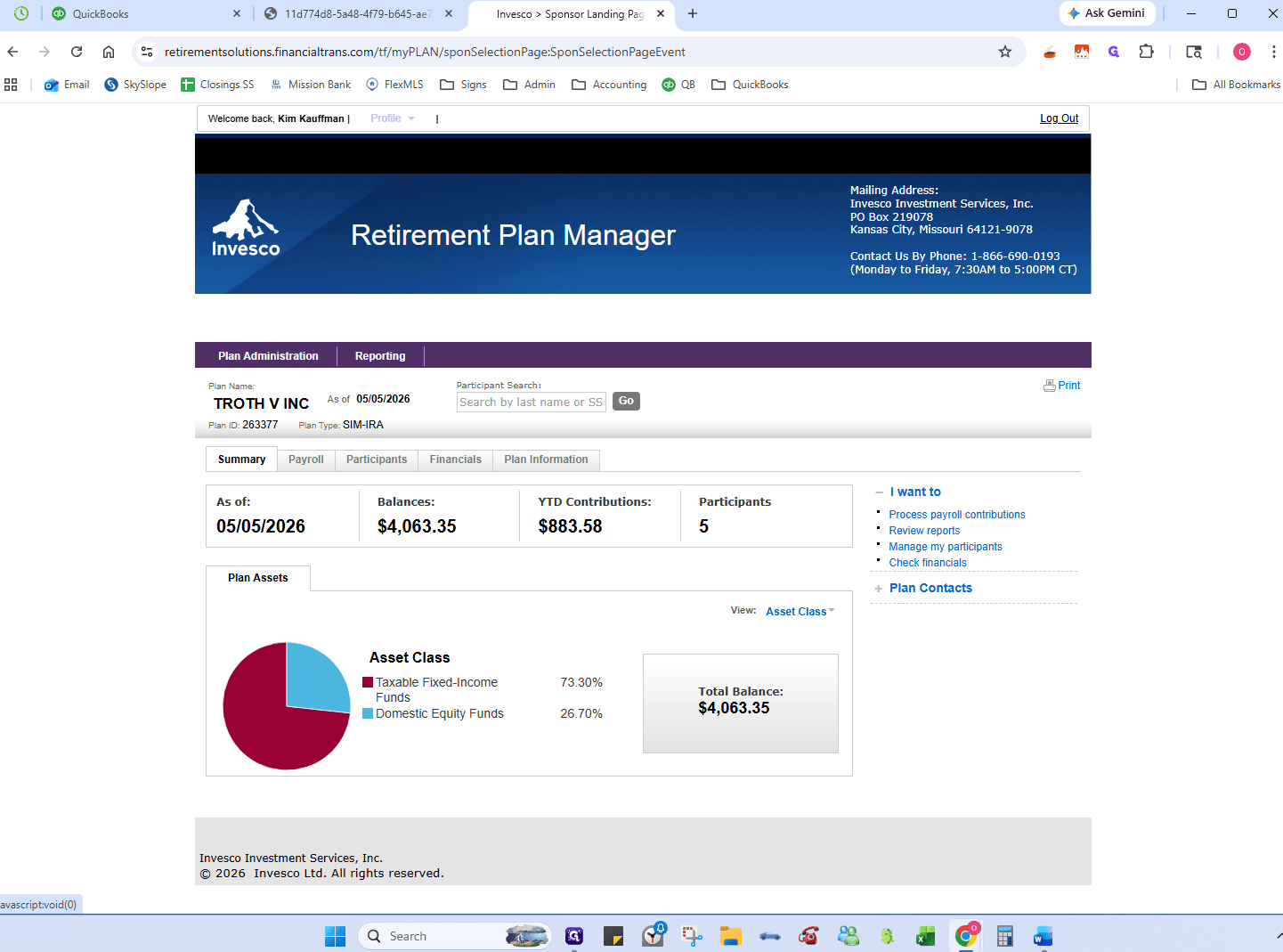This screenshot has height=952, width=1283.
Task: Open Word from the taskbar
Action: point(1043,936)
